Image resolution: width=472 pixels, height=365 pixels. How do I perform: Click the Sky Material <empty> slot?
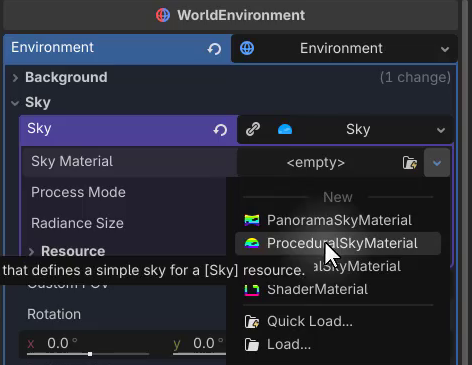[316, 163]
